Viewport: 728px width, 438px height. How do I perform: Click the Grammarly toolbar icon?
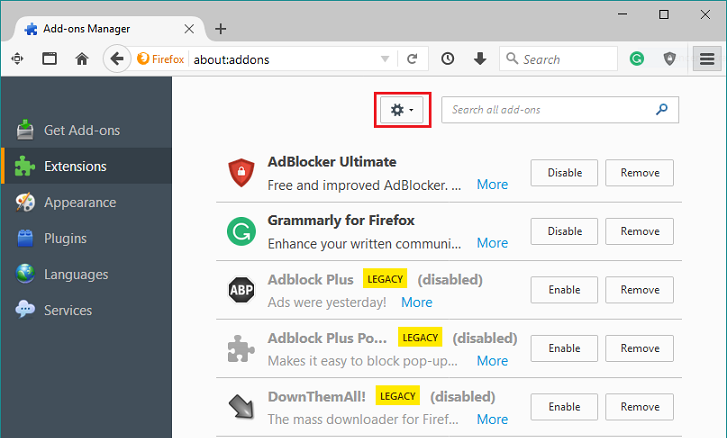click(x=637, y=59)
